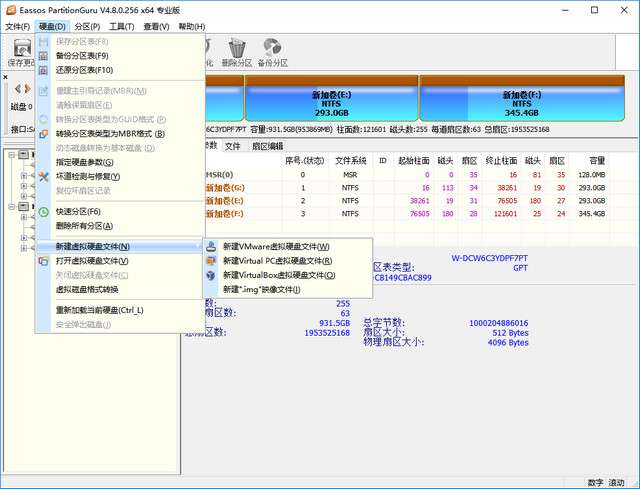The width and height of the screenshot is (640, 489).
Task: Click the 终止柱面 column header
Action: 501,161
